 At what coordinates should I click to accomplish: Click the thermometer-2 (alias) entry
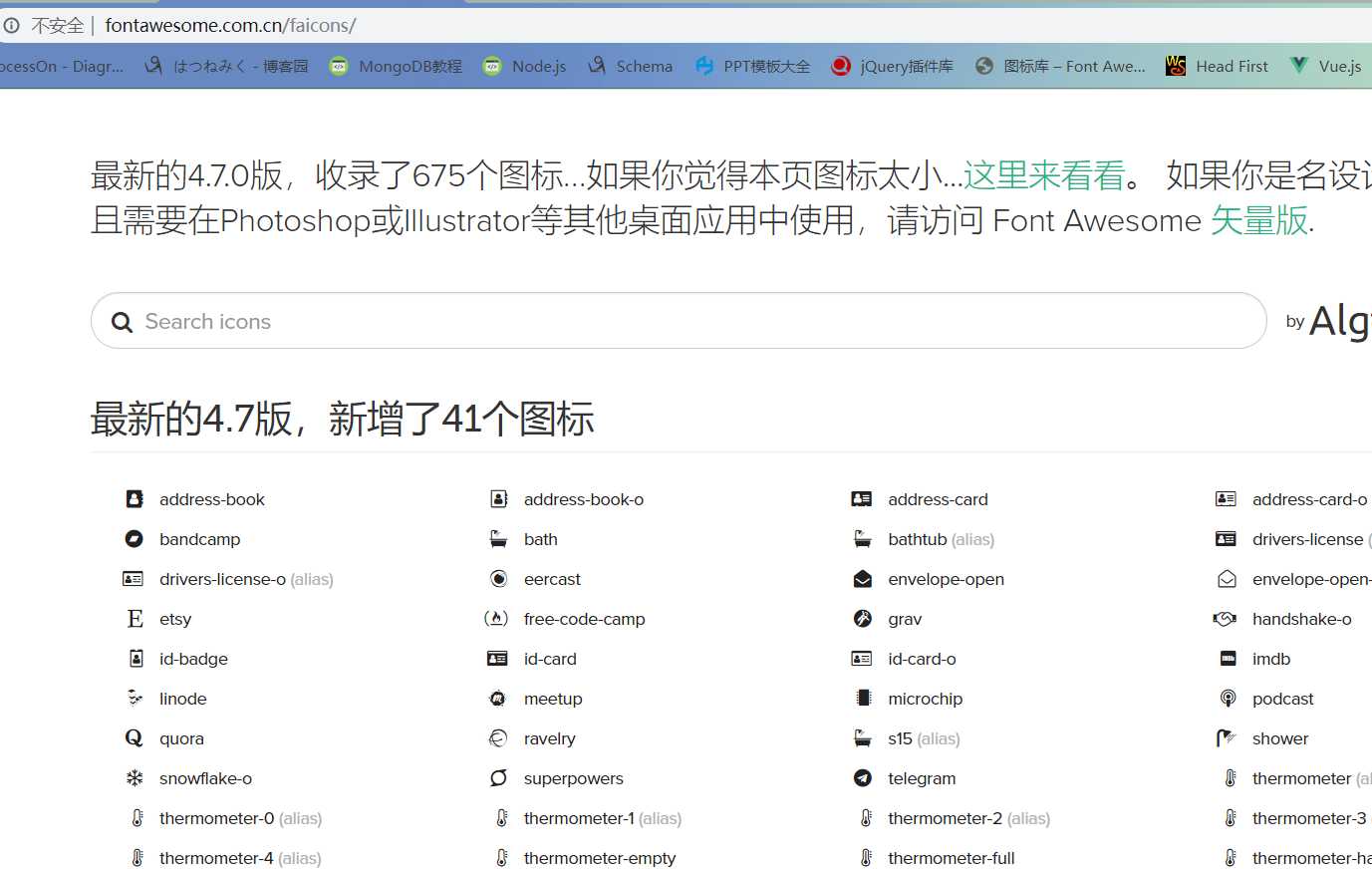pyautogui.click(x=955, y=818)
